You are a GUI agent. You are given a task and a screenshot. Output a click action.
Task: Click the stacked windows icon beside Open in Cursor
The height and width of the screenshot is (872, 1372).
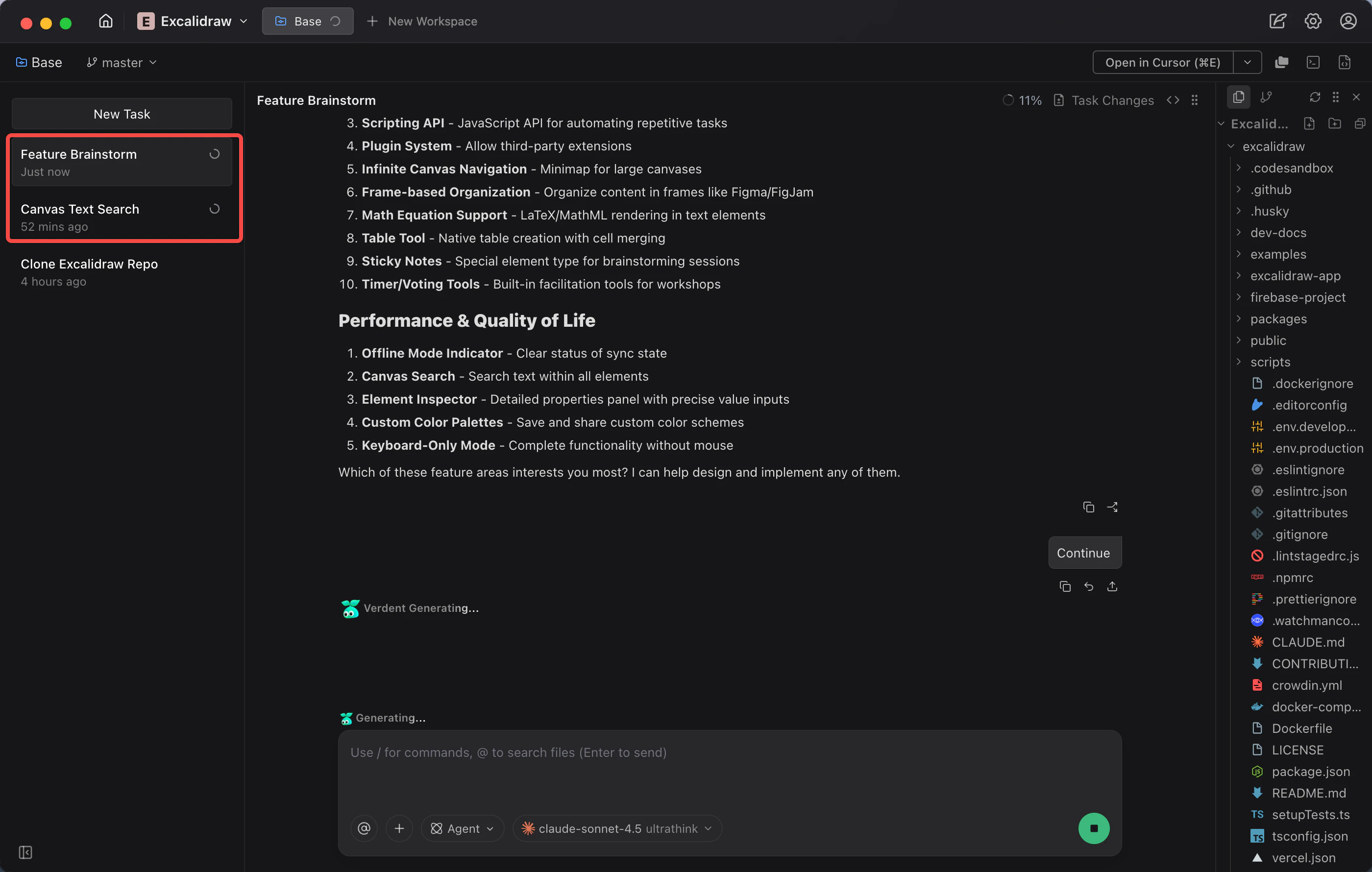pyautogui.click(x=1281, y=62)
